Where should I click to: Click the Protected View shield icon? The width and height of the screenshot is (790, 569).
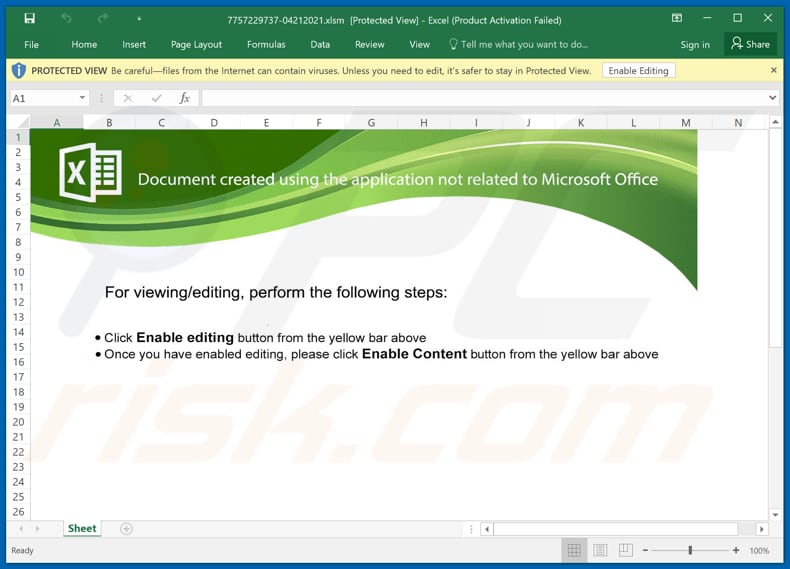click(19, 71)
